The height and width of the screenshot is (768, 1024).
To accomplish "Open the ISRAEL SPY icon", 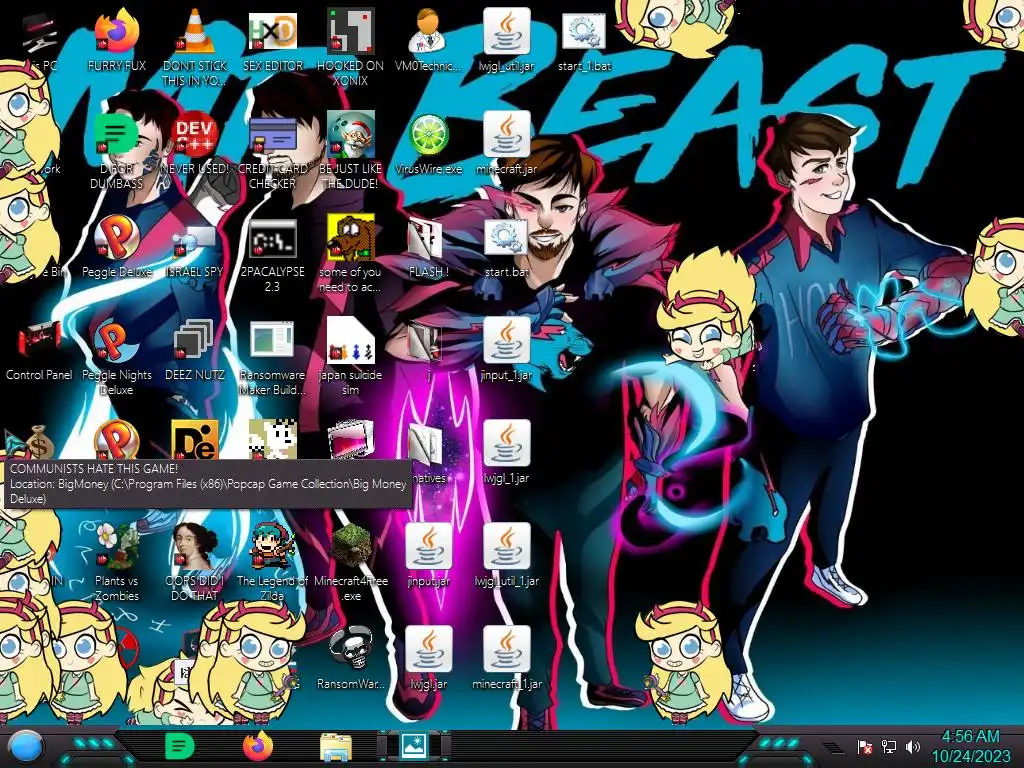I will (195, 239).
